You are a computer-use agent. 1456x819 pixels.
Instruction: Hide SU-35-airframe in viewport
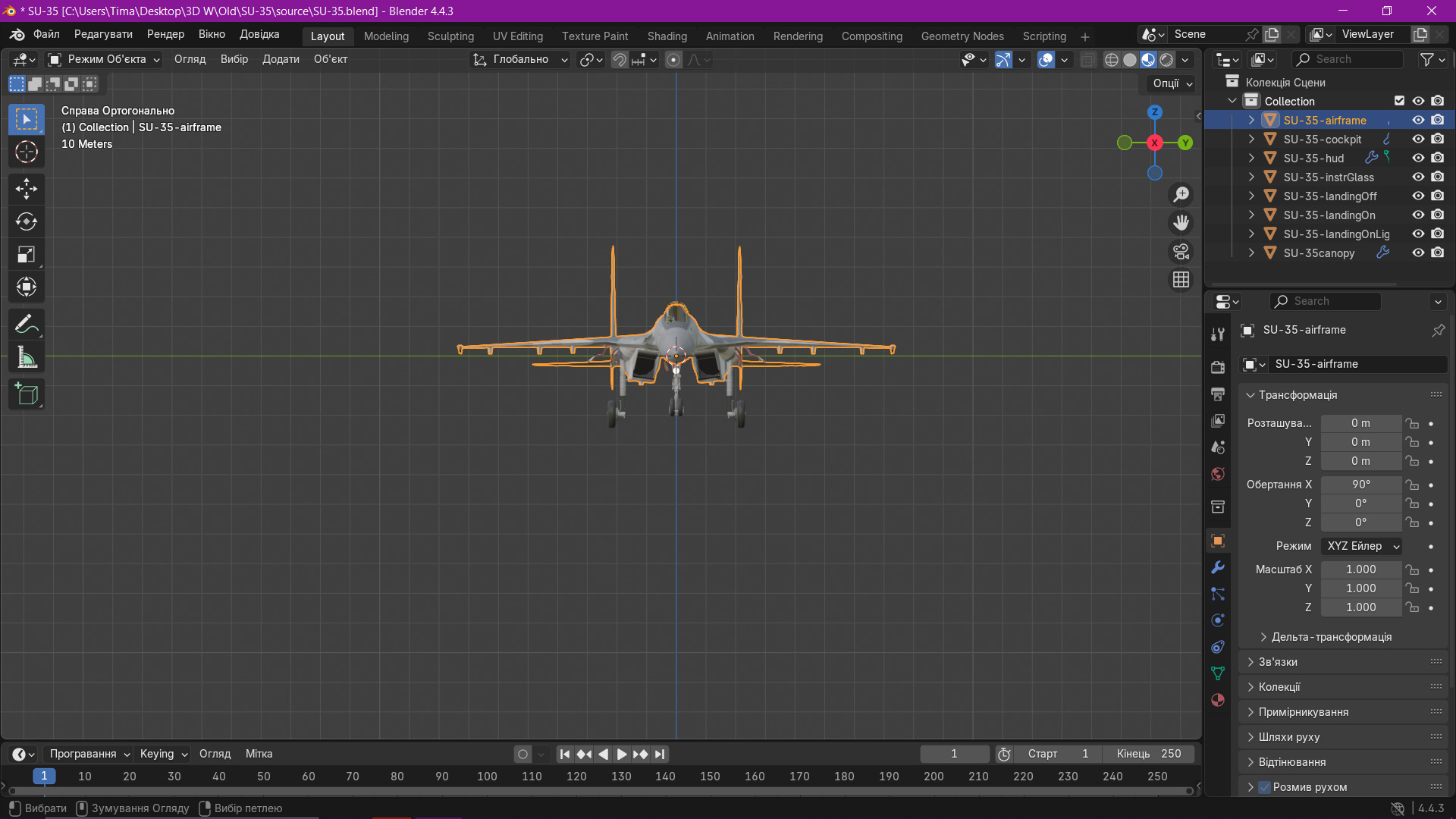(x=1418, y=120)
